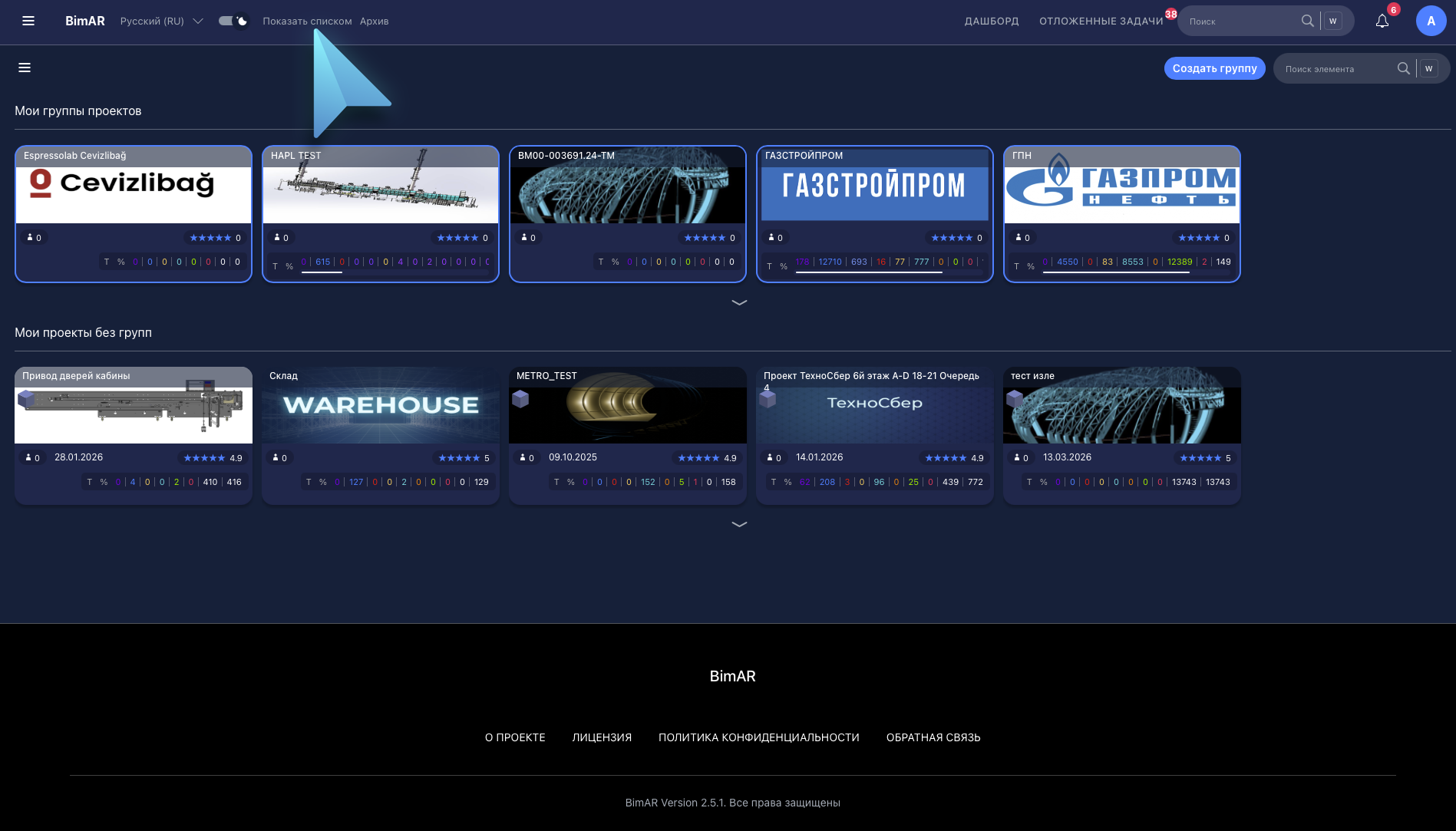Toggle the '%' switch on 'Склад' card
This screenshot has width=1456, height=831.
coord(323,482)
